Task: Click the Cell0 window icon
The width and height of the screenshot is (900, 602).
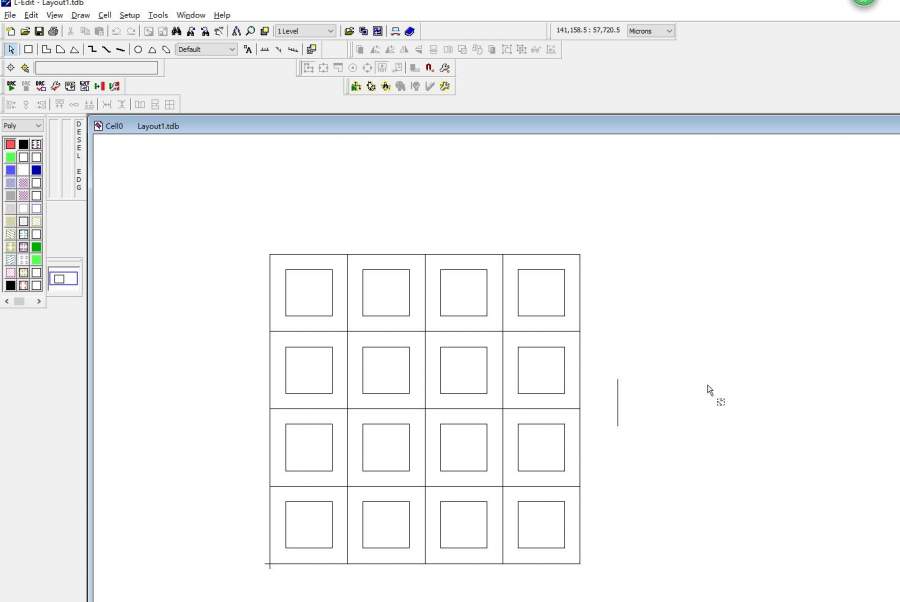Action: [98, 126]
